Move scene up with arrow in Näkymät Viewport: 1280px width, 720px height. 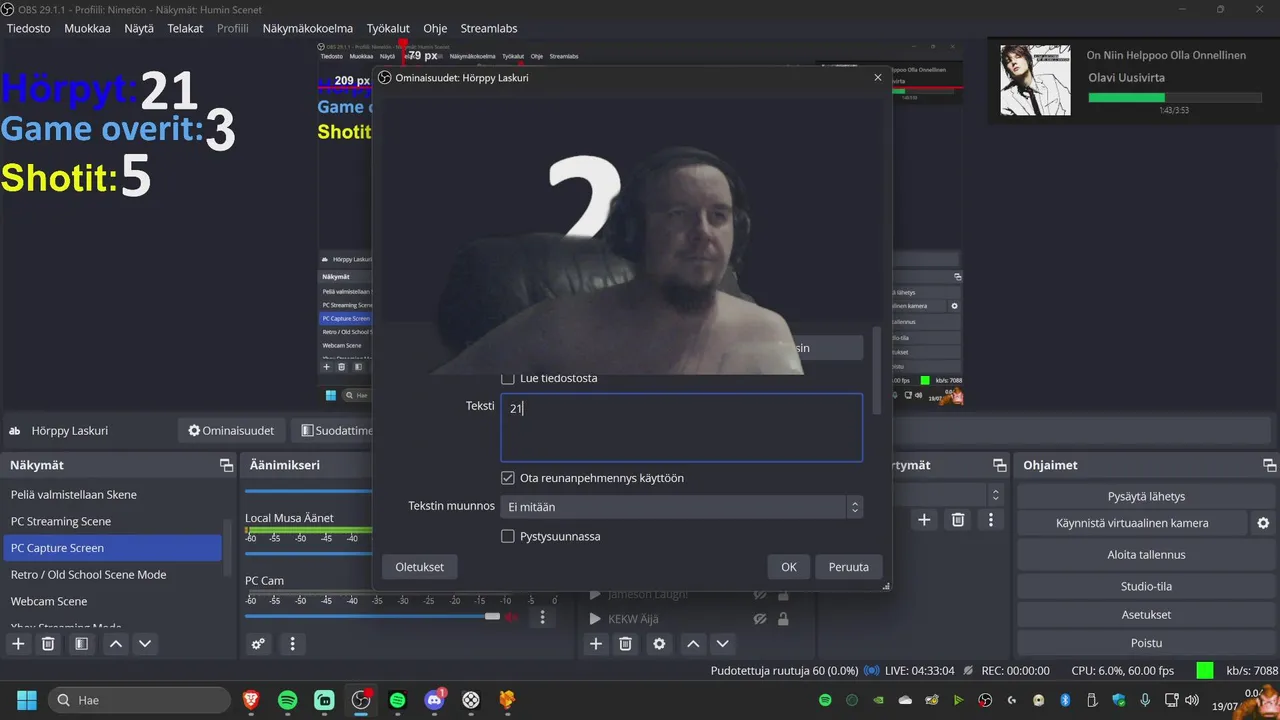tap(116, 644)
